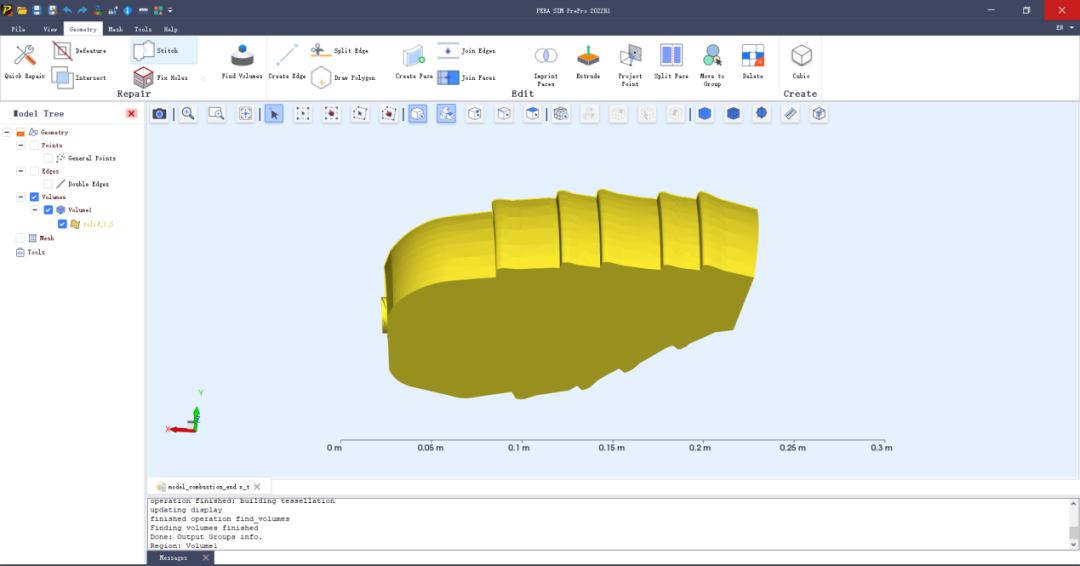Open the Tools ribbon tab
The image size is (1080, 566).
(x=143, y=29)
